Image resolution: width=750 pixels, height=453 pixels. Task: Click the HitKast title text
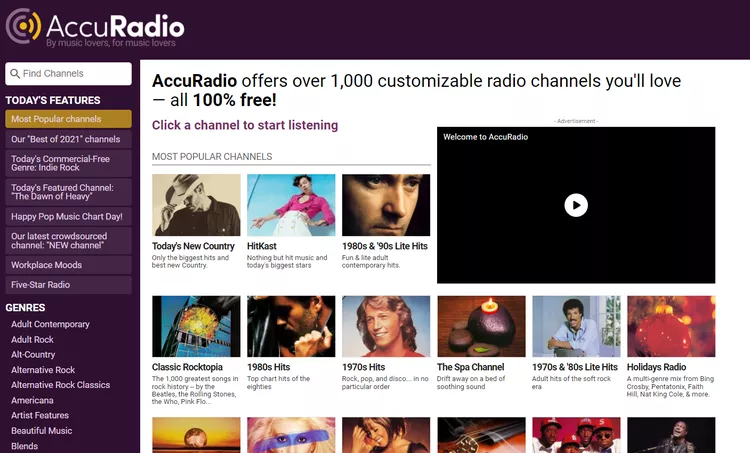point(262,246)
